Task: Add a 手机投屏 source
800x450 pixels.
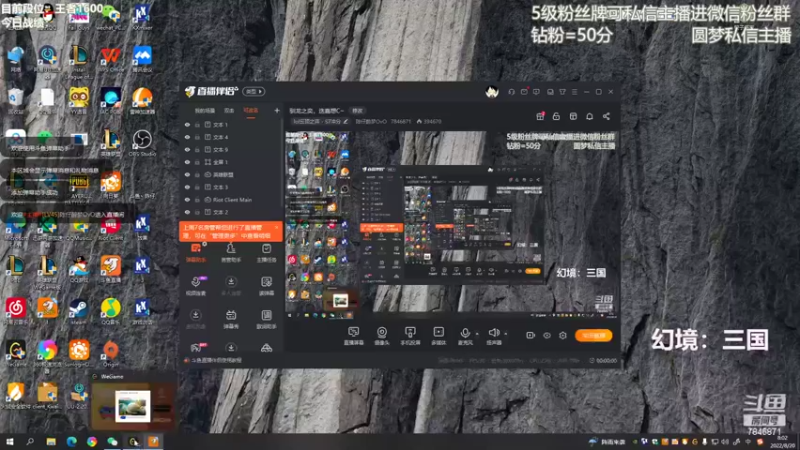Action: point(410,336)
